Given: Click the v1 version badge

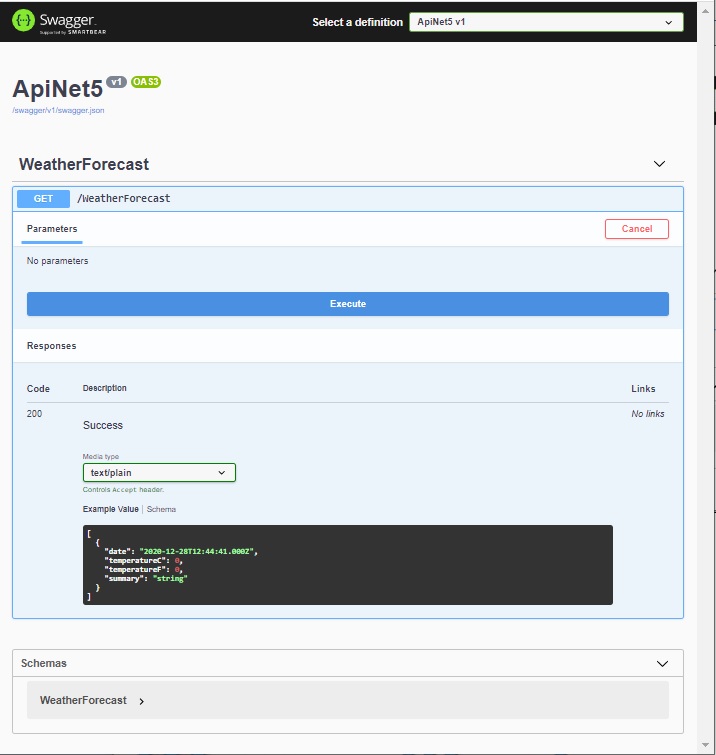Looking at the screenshot, I should 116,82.
